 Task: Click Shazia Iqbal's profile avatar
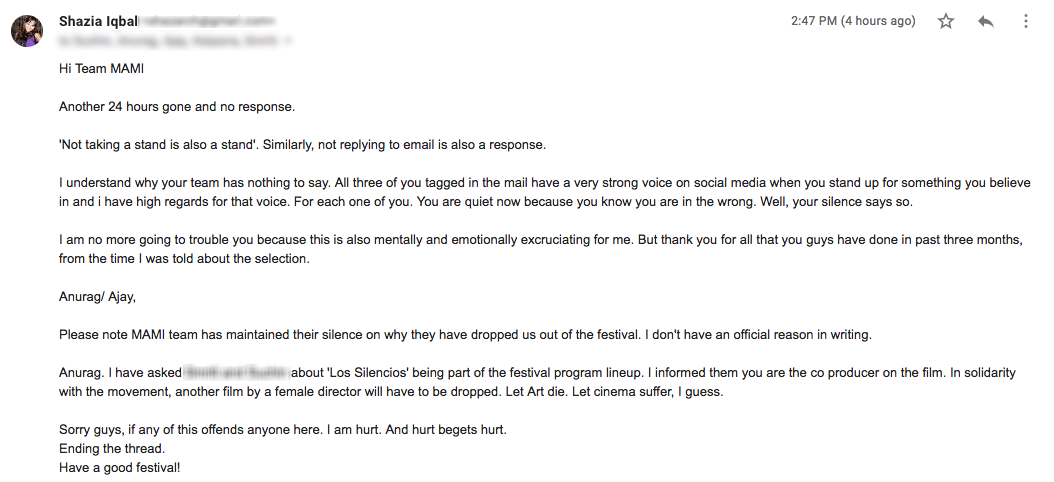[27, 31]
